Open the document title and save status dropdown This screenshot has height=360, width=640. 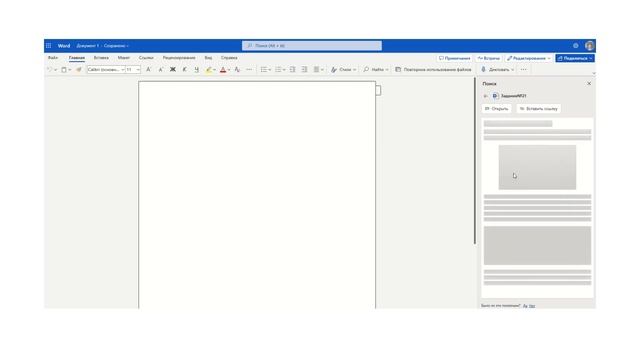[x=102, y=46]
